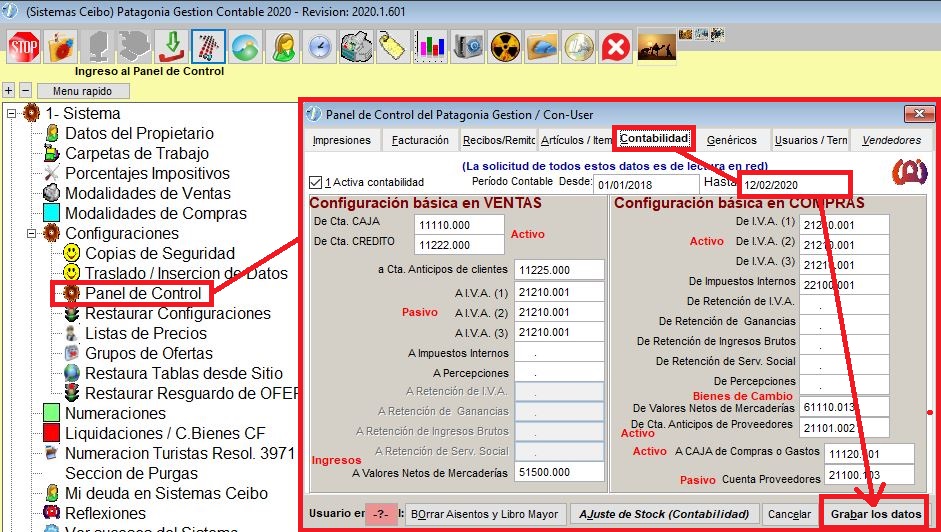
Task: Click the Período Contable Desde date field
Action: (646, 185)
